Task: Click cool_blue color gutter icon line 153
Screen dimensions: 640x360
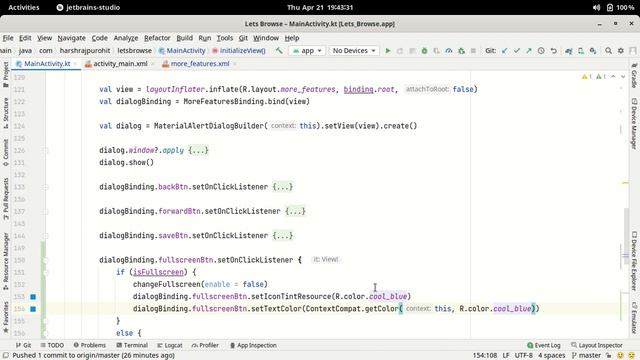Action: point(33,297)
